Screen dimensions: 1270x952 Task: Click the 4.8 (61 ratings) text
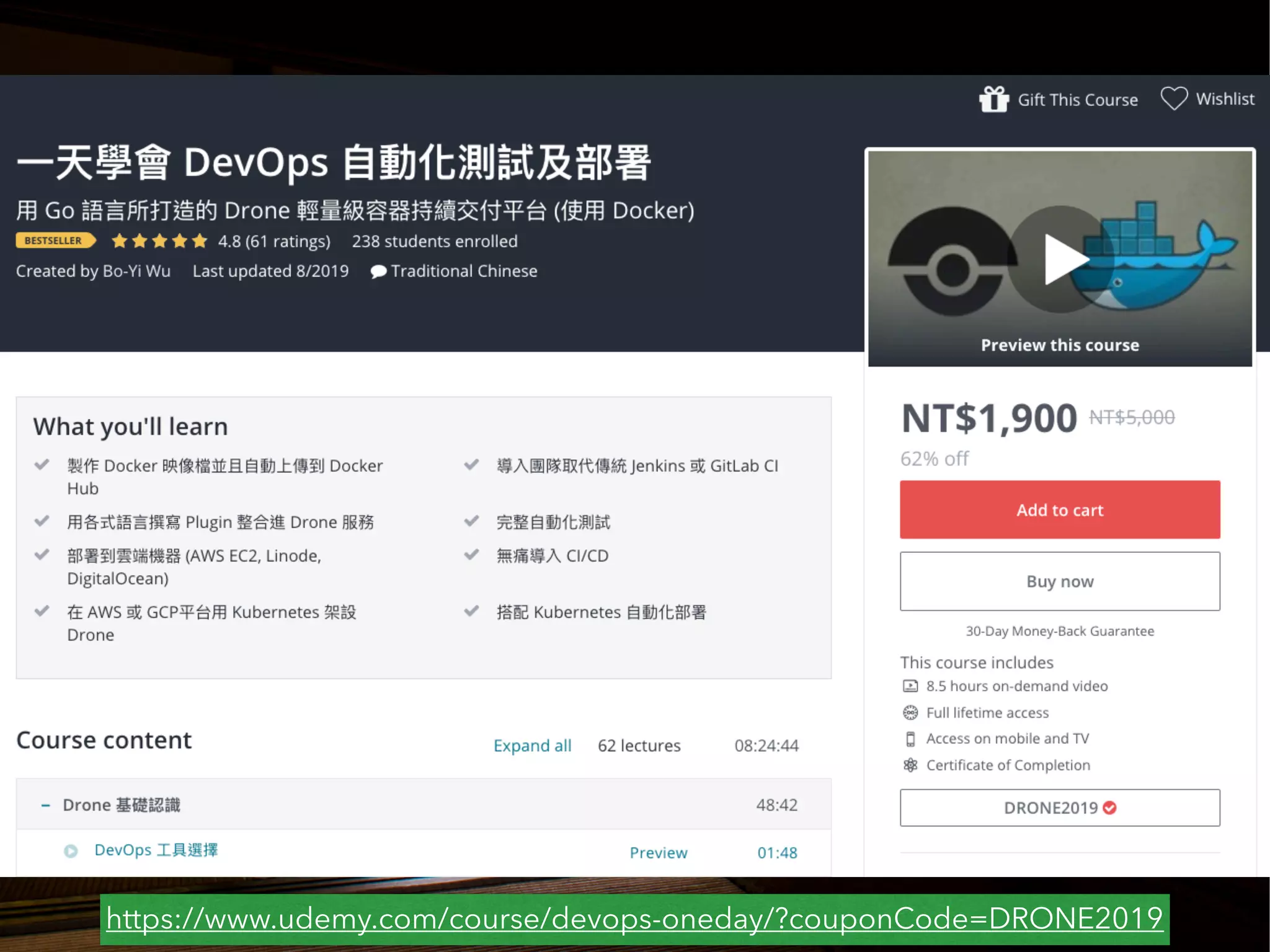coord(274,241)
